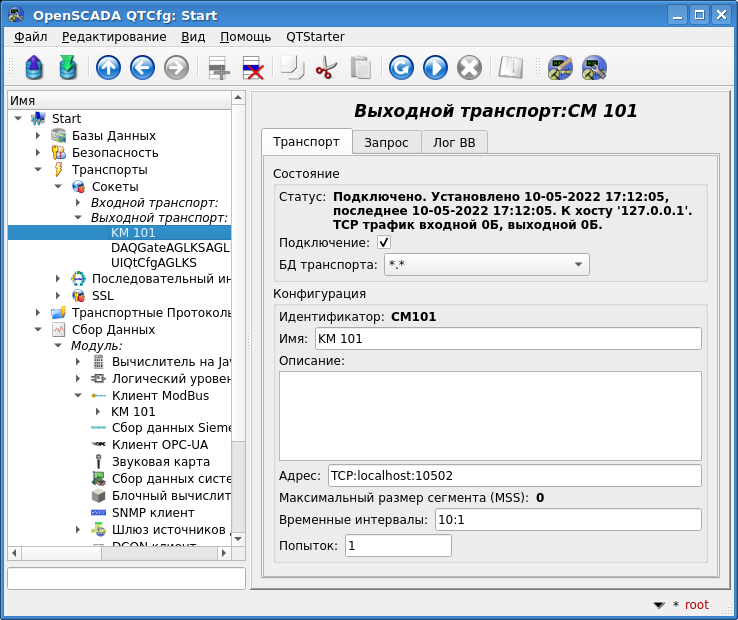This screenshot has width=738, height=620.
Task: Select DAQGateAGLKSAGL tree item
Action: pos(170,248)
